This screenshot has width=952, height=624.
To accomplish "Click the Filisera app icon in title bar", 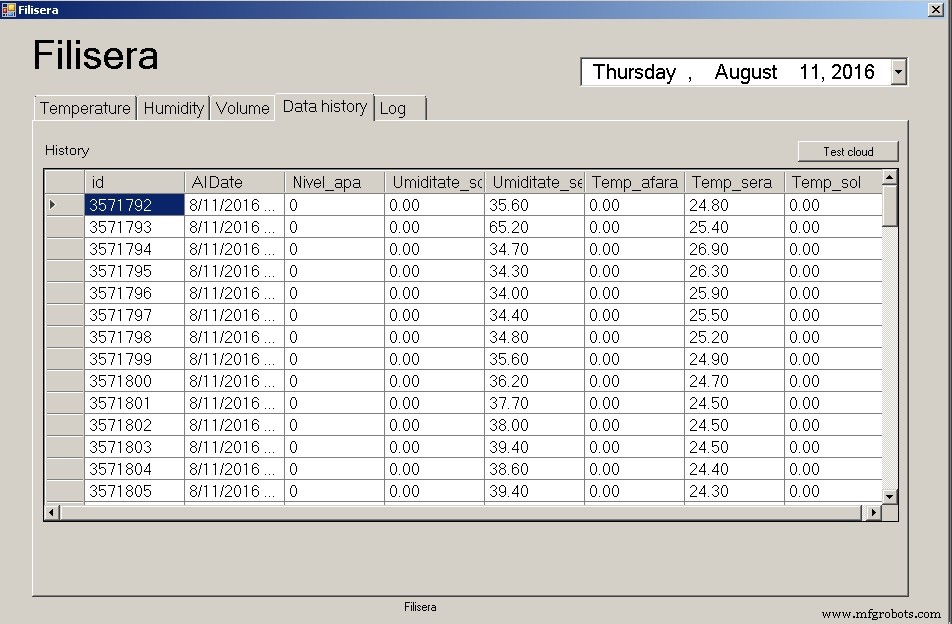I will click(x=8, y=9).
